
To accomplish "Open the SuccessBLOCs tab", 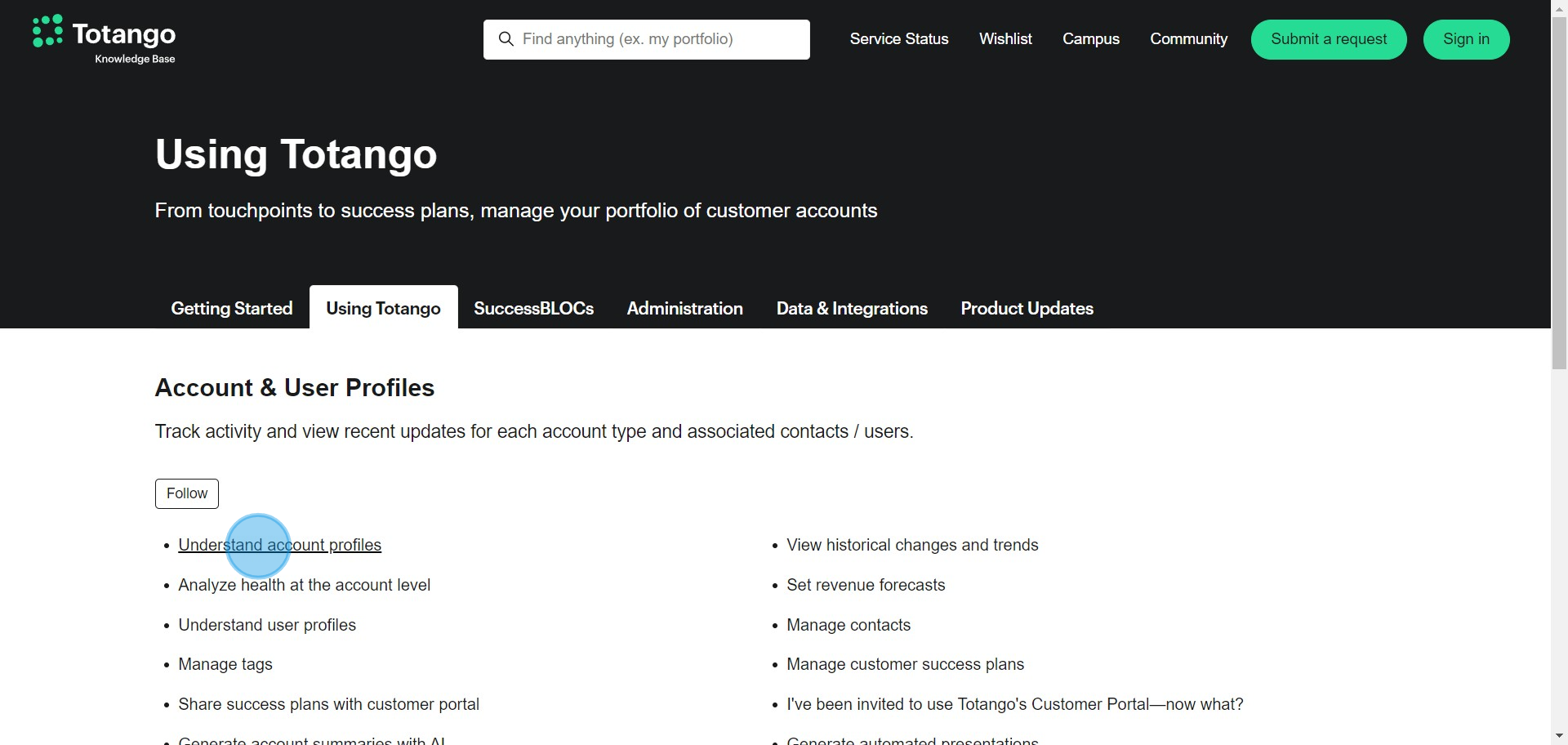I will pos(534,308).
